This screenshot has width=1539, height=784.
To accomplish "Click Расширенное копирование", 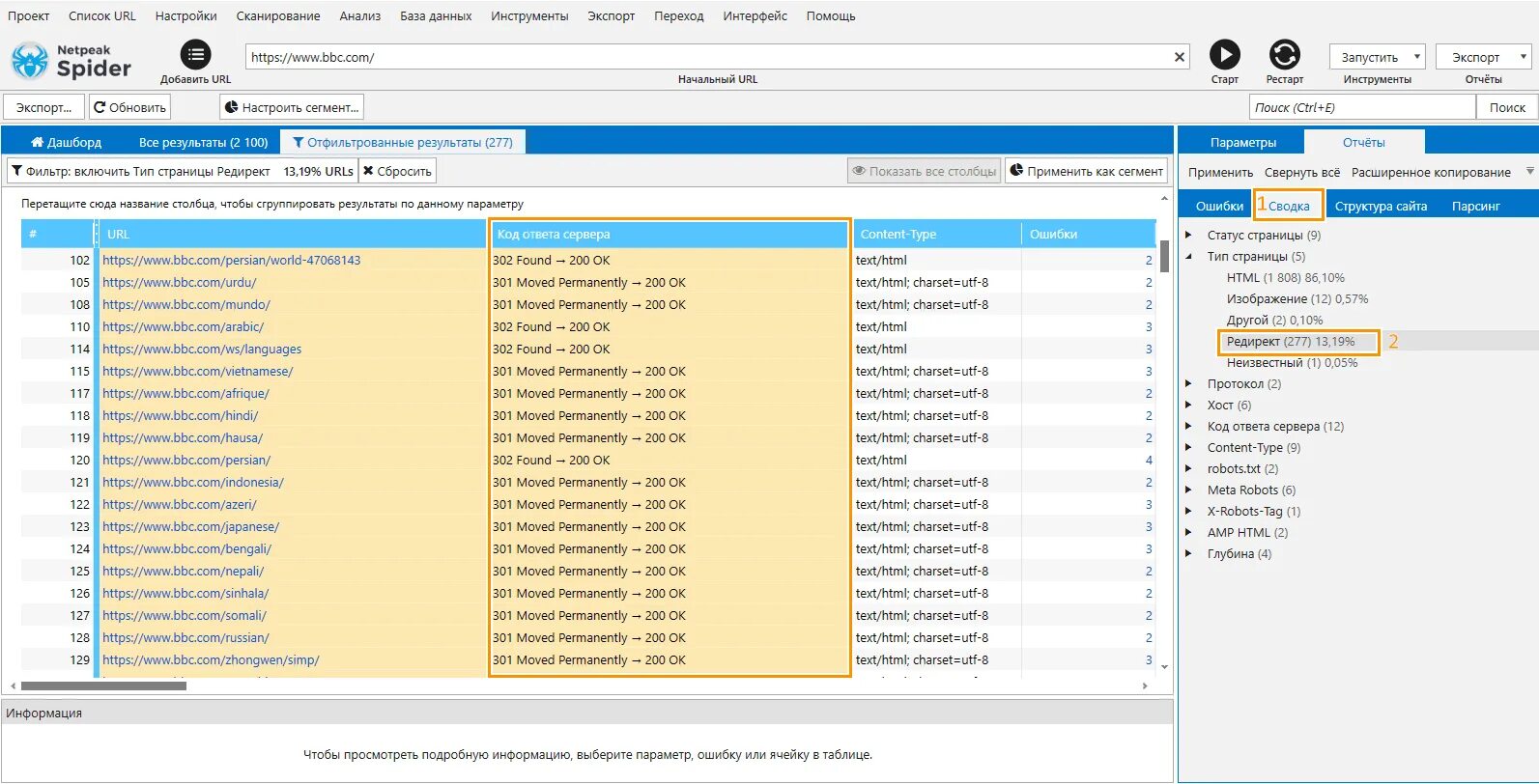I will (x=1431, y=172).
